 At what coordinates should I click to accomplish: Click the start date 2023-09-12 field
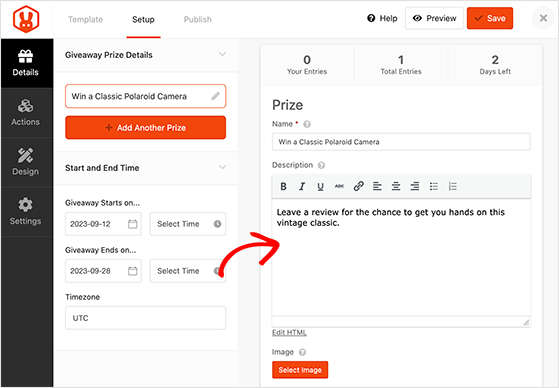(x=103, y=224)
